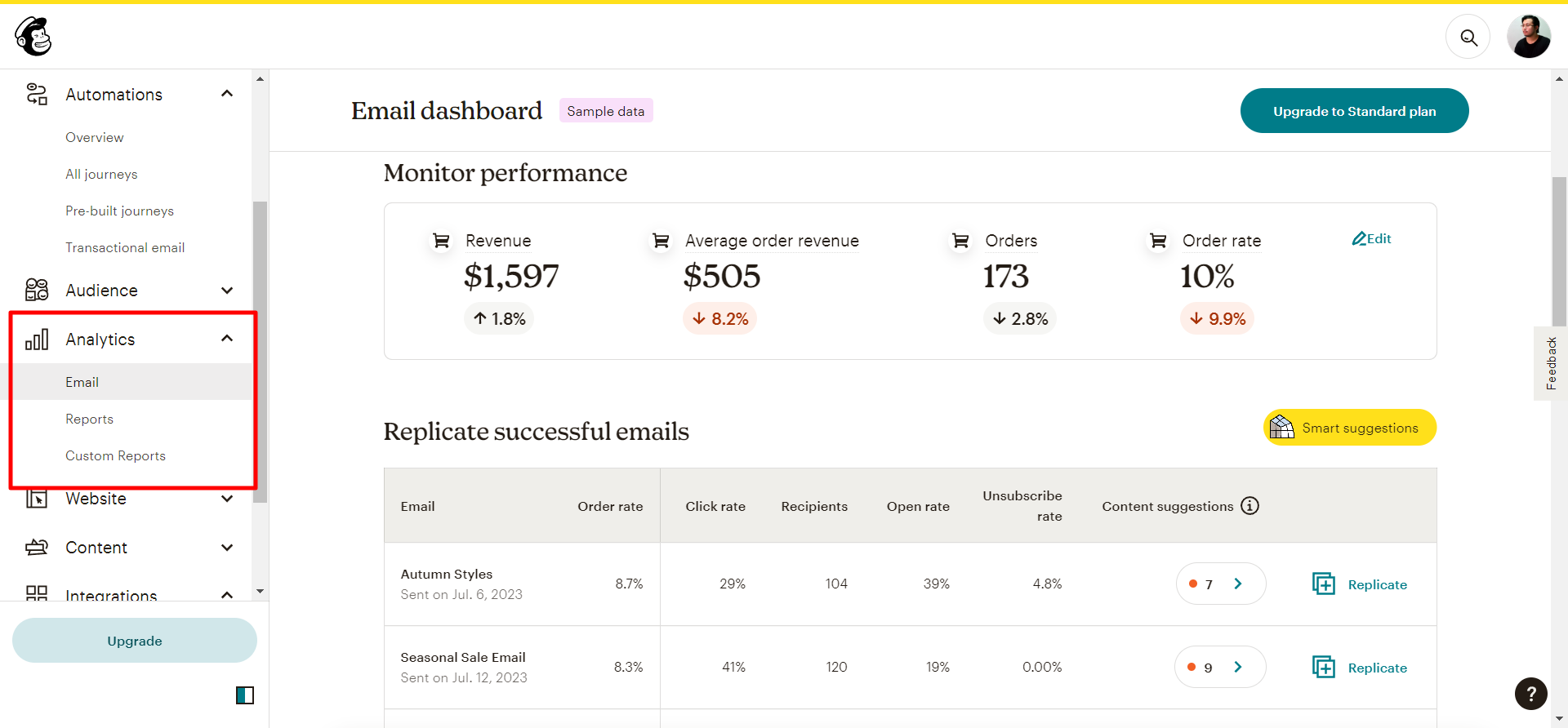Click the sidebar scrollbar thumb
Screen dimensions: 1568x728
click(x=260, y=351)
